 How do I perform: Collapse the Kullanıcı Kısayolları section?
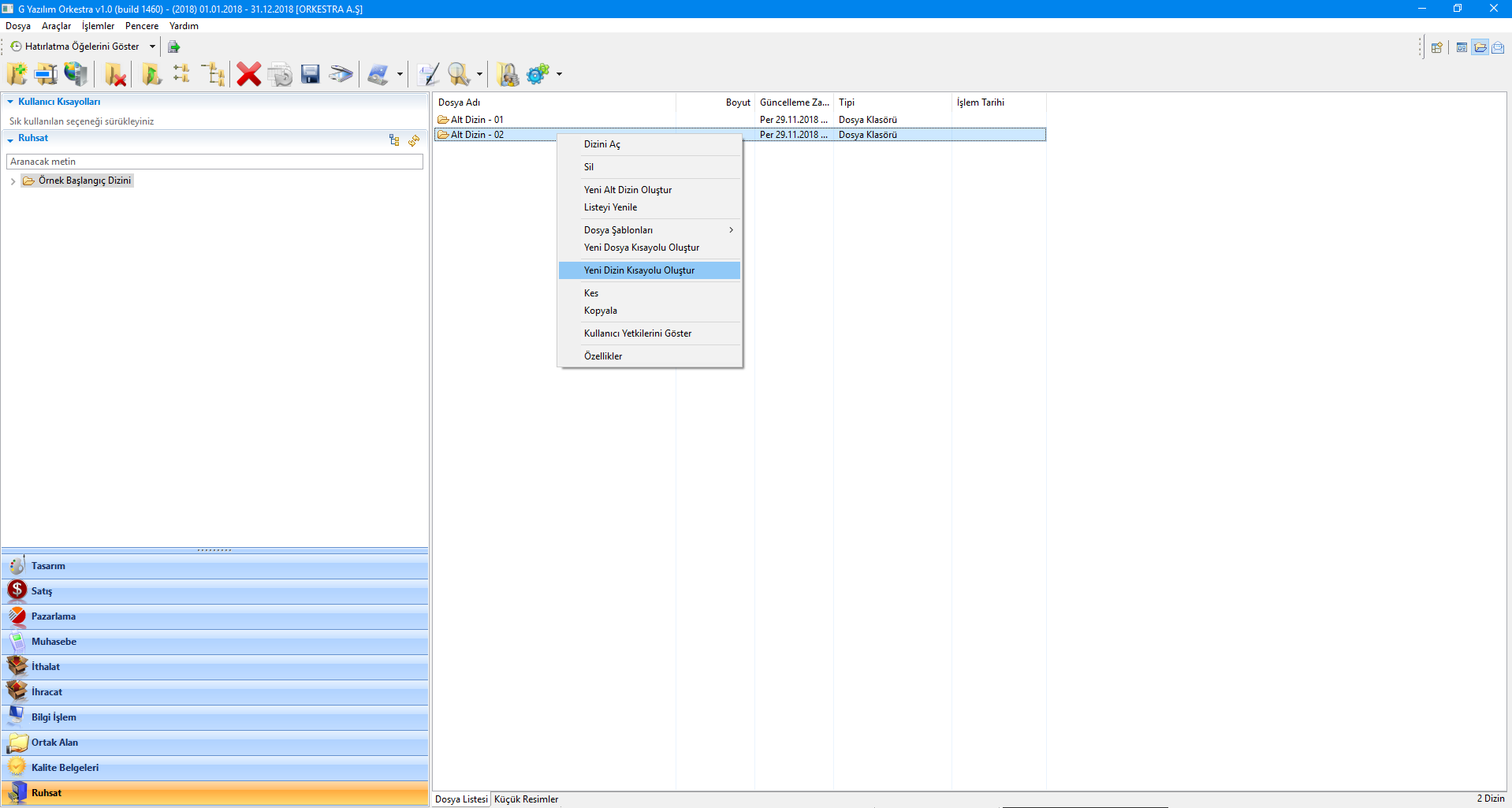[10, 102]
